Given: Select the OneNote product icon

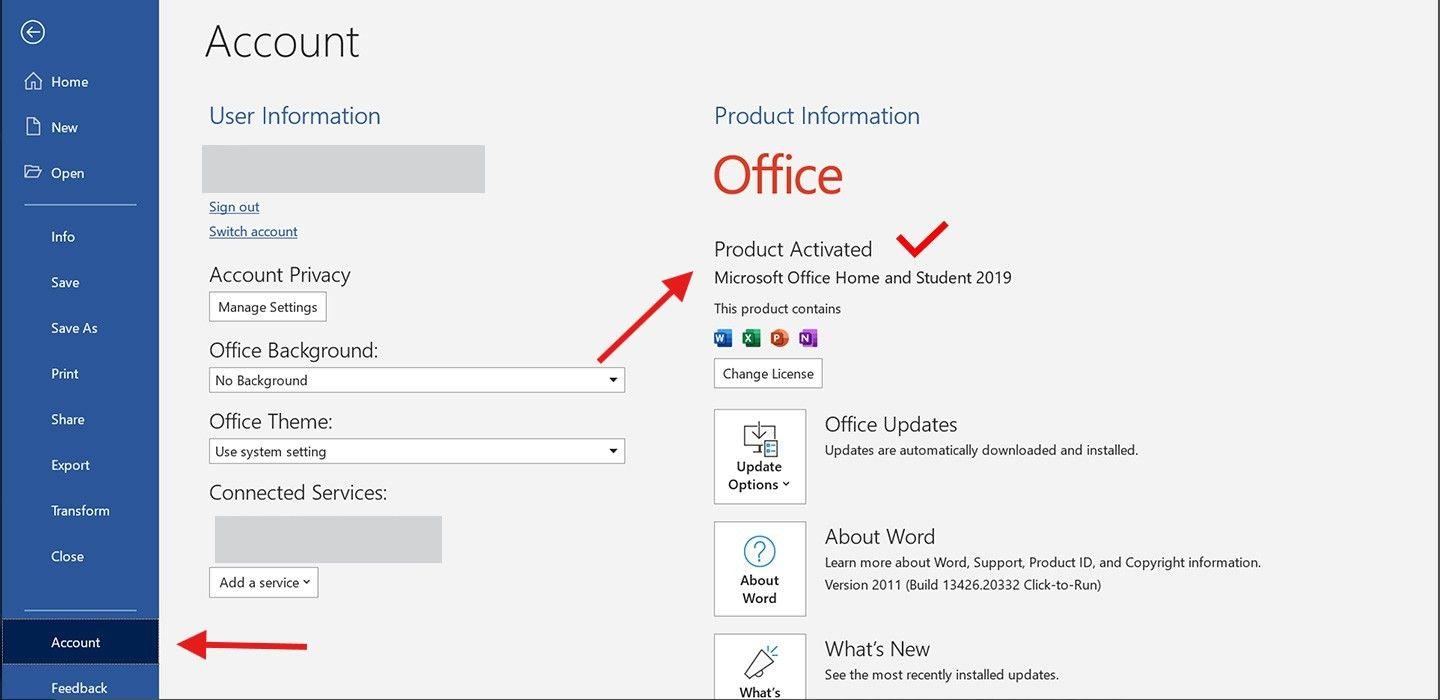Looking at the screenshot, I should tap(808, 338).
